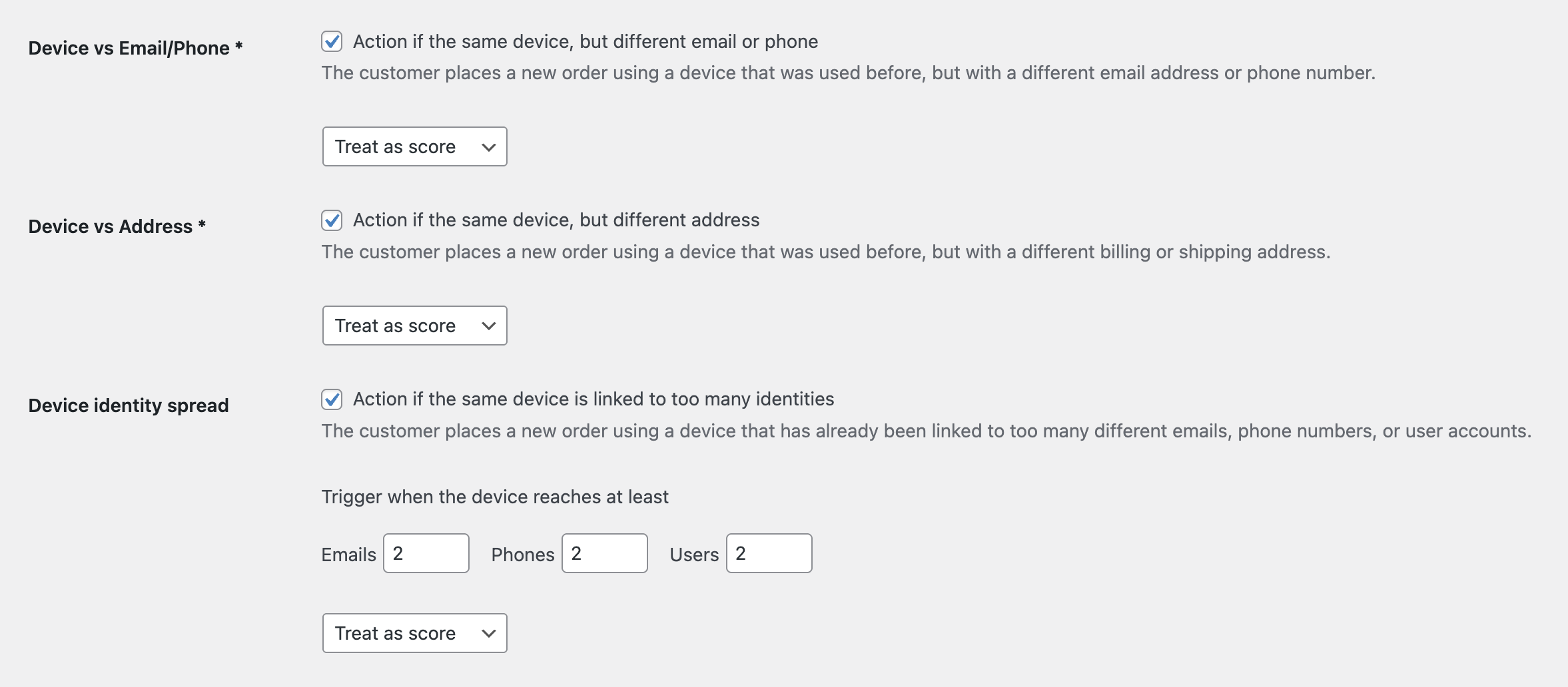Click the chevron arrow of the Address dropdown
This screenshot has height=687, width=1568.
tap(489, 326)
